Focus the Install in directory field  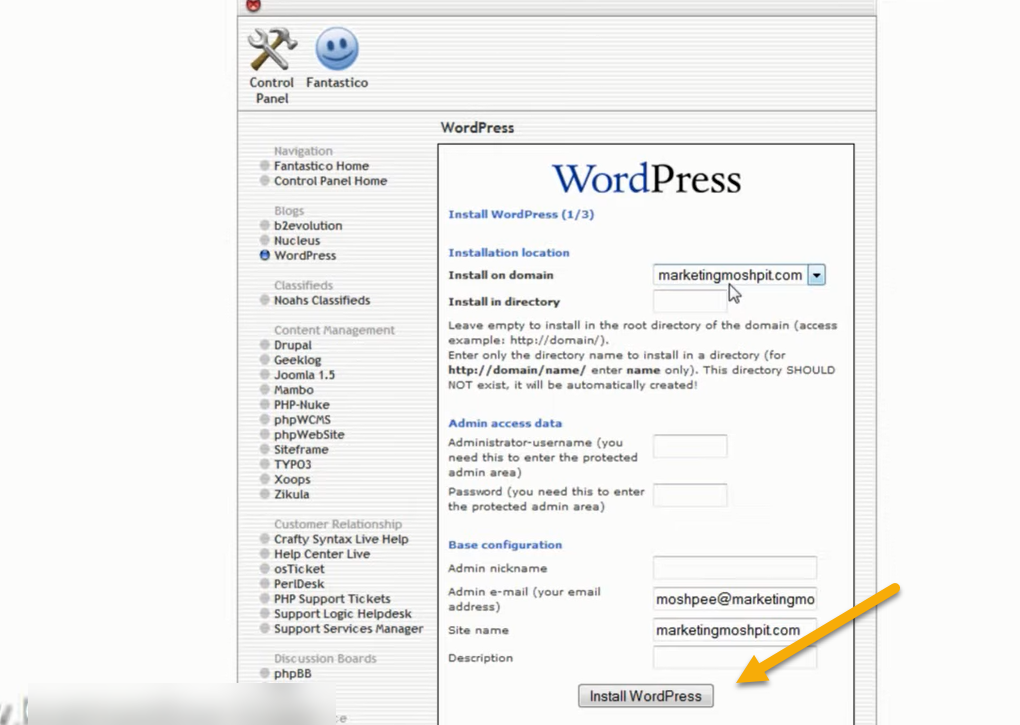690,301
